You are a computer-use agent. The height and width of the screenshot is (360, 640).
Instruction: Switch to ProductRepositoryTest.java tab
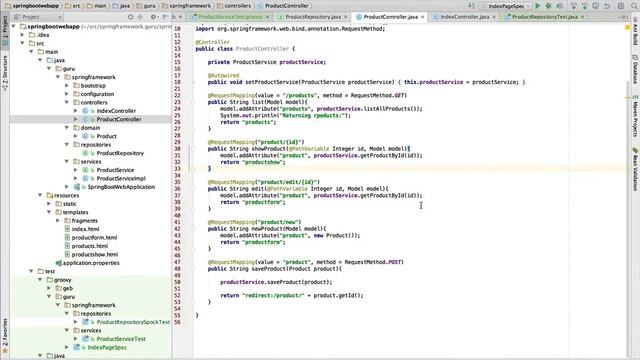point(544,17)
